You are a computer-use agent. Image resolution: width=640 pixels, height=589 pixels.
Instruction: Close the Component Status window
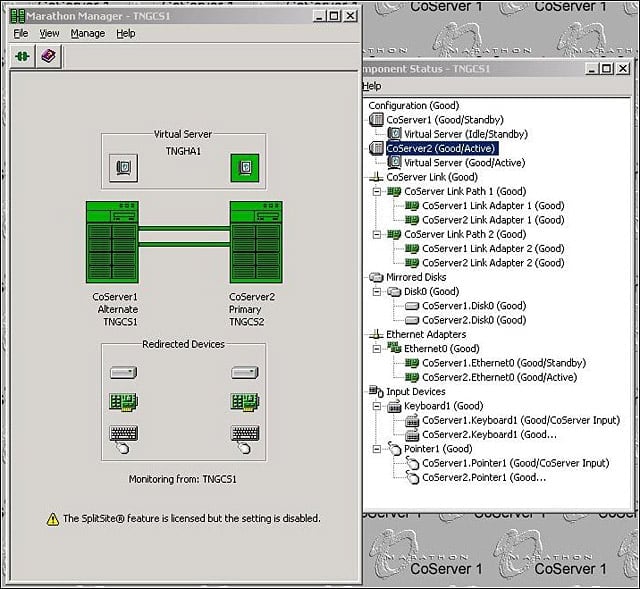(623, 69)
